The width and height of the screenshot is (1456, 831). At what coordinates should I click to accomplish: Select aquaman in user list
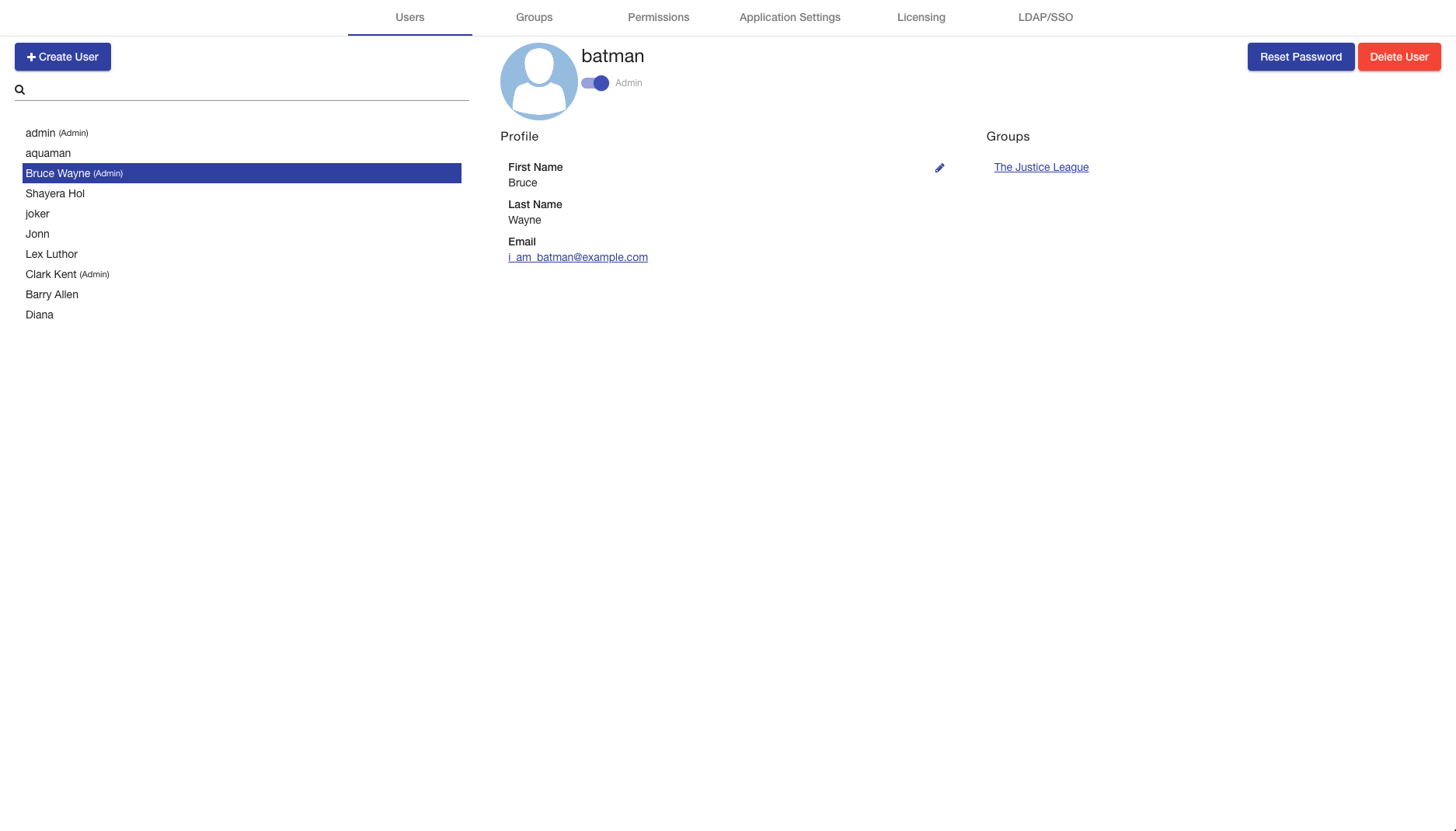[x=242, y=153]
